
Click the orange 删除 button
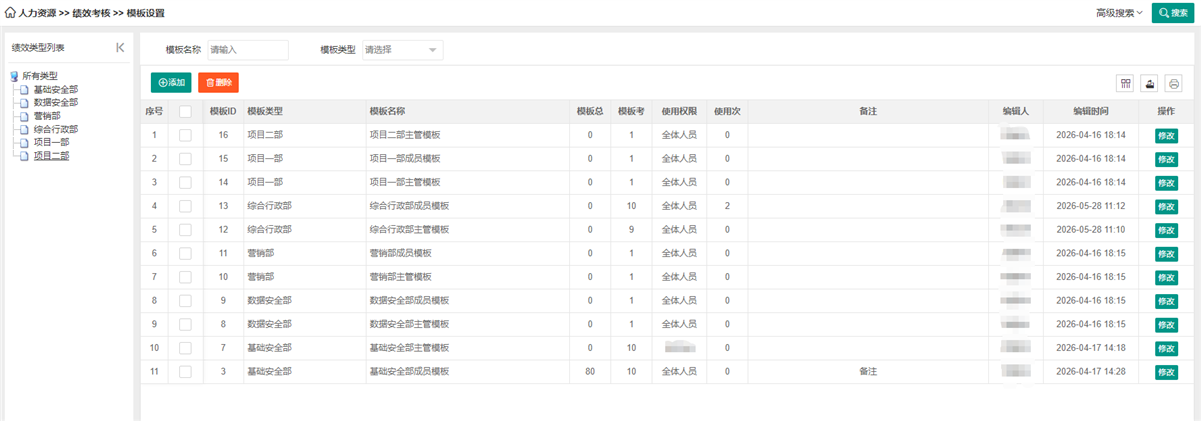218,83
